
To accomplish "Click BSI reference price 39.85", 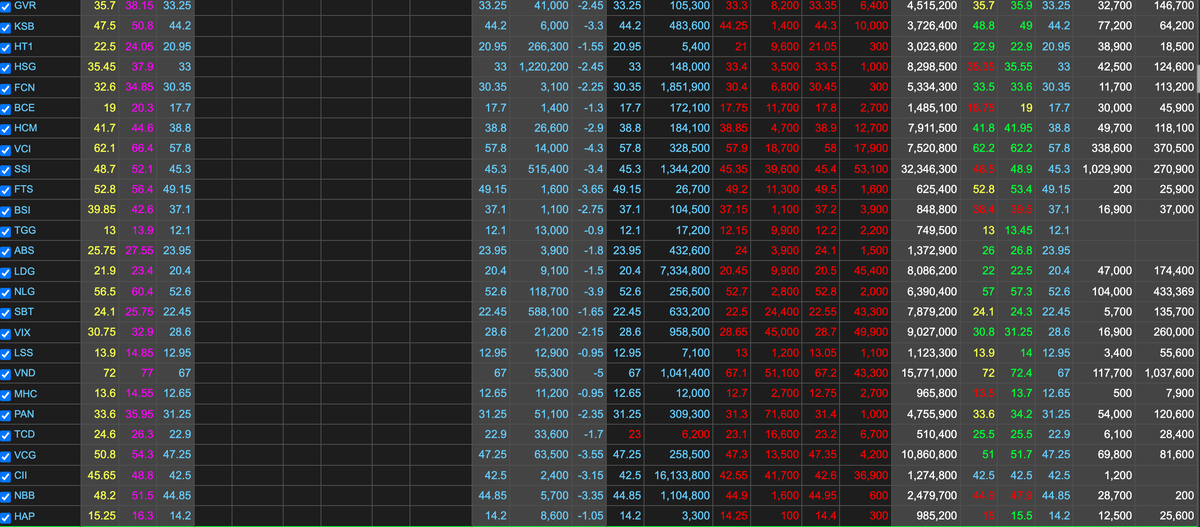I will (100, 210).
